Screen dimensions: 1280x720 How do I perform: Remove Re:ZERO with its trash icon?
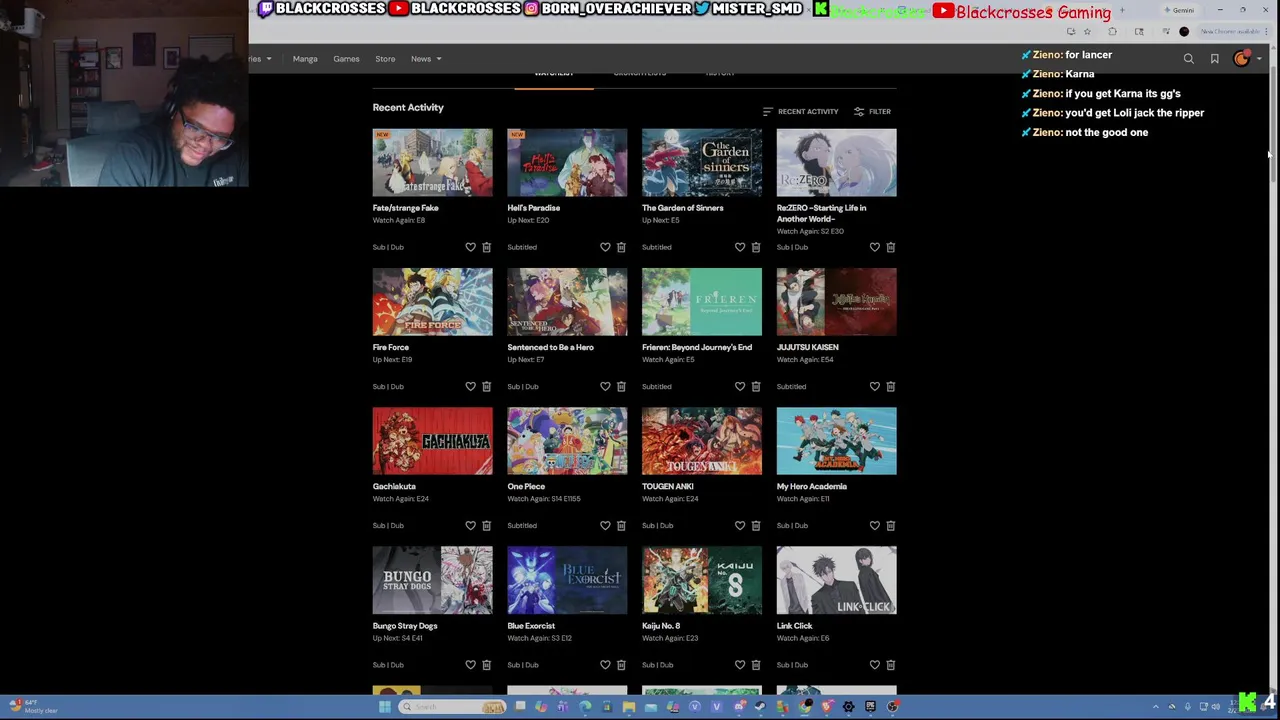point(890,247)
